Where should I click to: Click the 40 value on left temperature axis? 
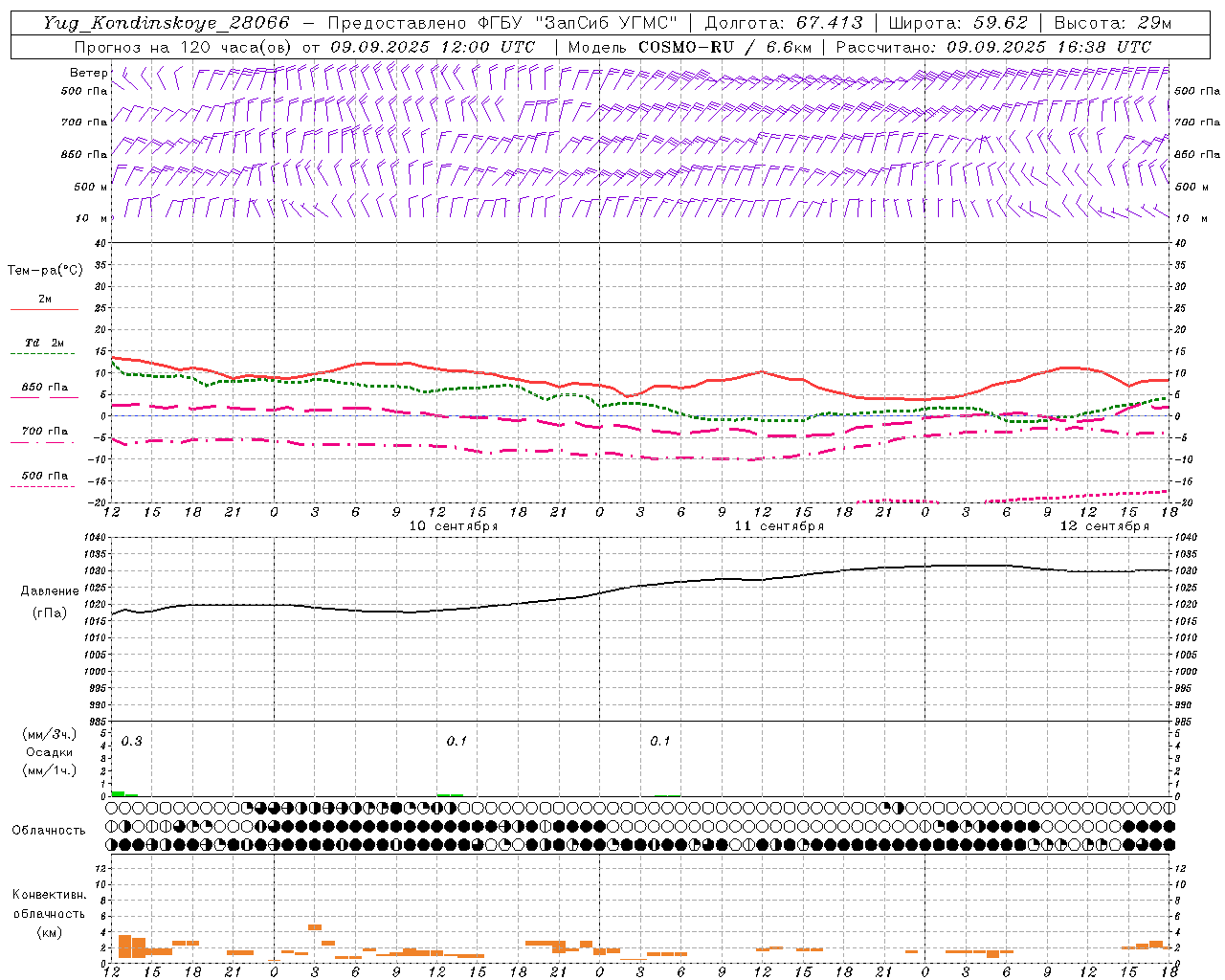pyautogui.click(x=100, y=243)
